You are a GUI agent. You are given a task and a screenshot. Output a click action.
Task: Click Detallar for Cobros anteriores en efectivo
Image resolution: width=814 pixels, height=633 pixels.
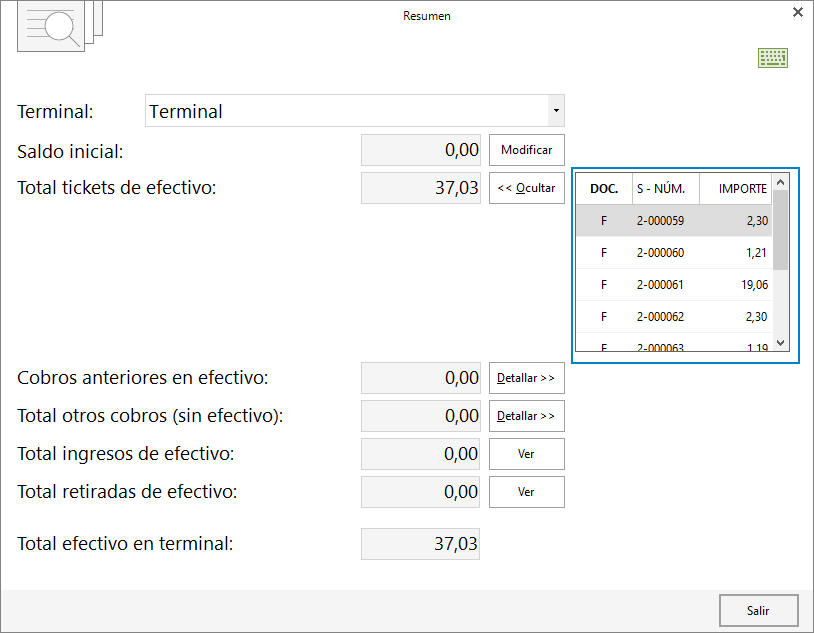pos(526,378)
